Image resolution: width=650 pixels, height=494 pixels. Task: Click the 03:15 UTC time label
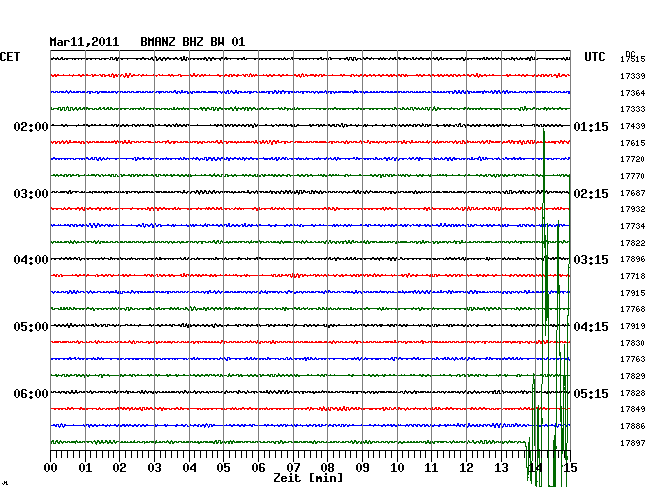[591, 260]
